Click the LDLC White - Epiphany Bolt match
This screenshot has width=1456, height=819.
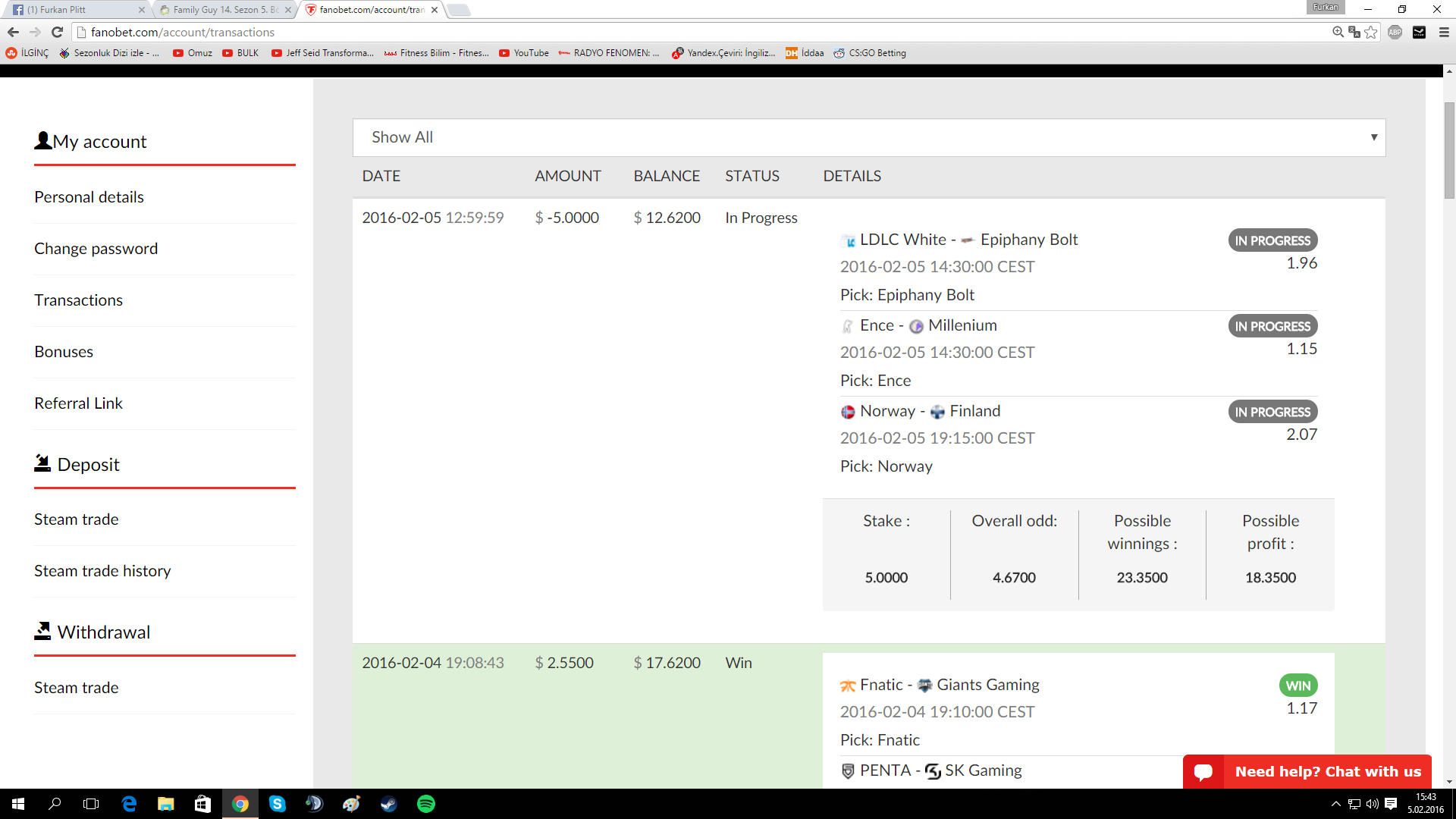pyautogui.click(x=959, y=240)
